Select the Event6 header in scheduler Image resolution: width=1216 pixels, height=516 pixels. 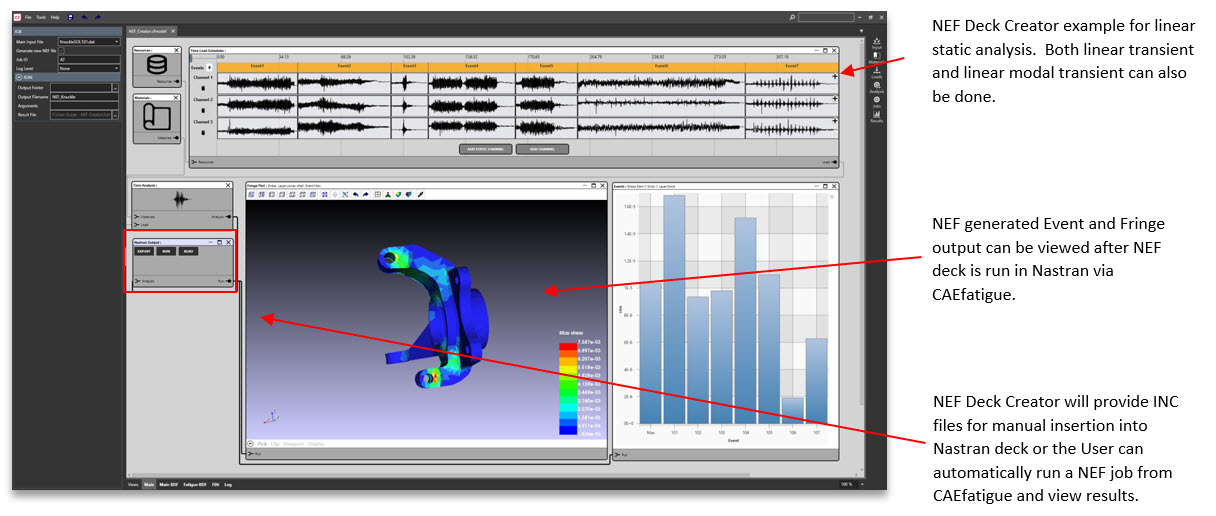661,66
